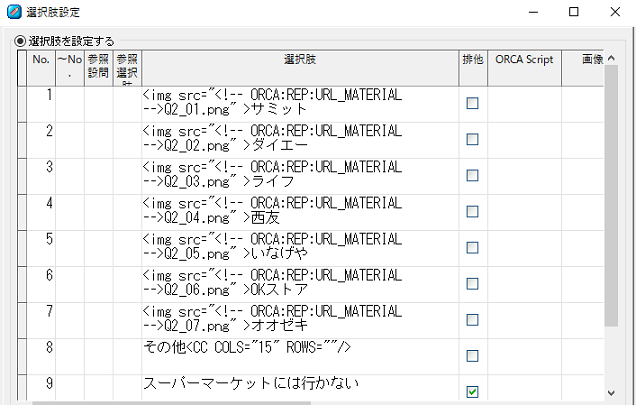Viewport: 636px width, 405px height.
Task: Tick the 排他 checkbox for ライフ row
Action: [x=472, y=175]
